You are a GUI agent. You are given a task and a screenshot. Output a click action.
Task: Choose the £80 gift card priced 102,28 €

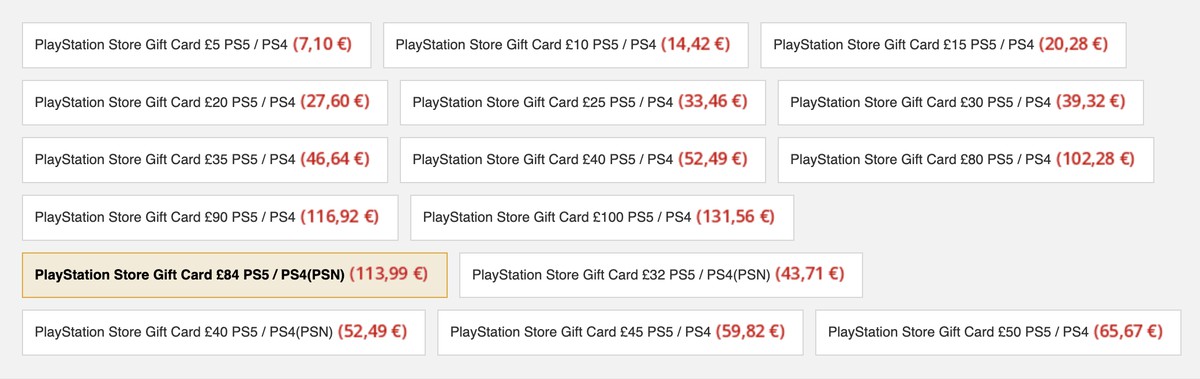click(x=966, y=159)
